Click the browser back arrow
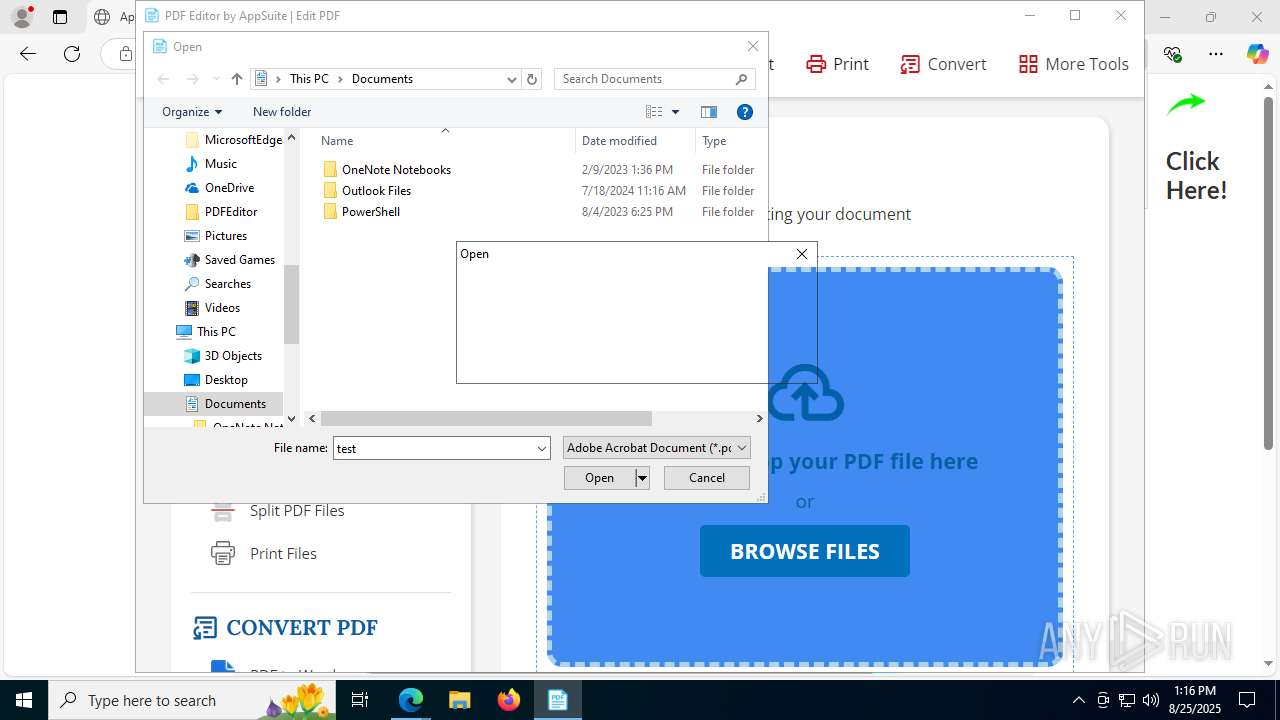This screenshot has height=720, width=1280. 28,54
